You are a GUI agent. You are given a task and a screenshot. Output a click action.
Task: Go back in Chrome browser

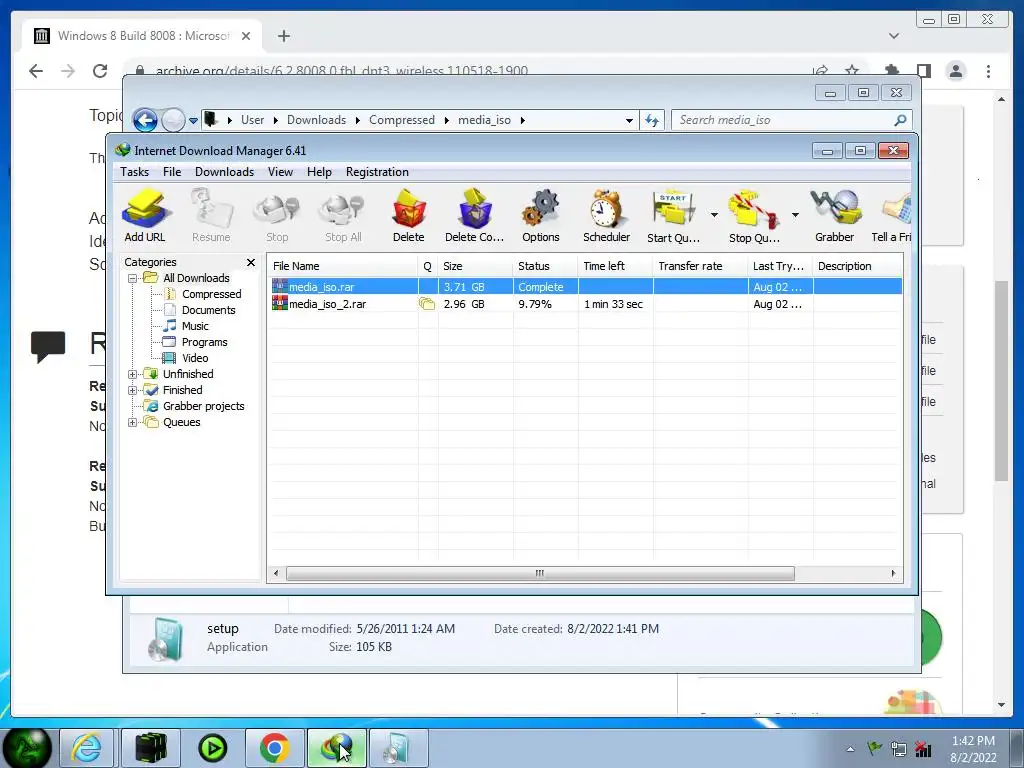pyautogui.click(x=36, y=71)
